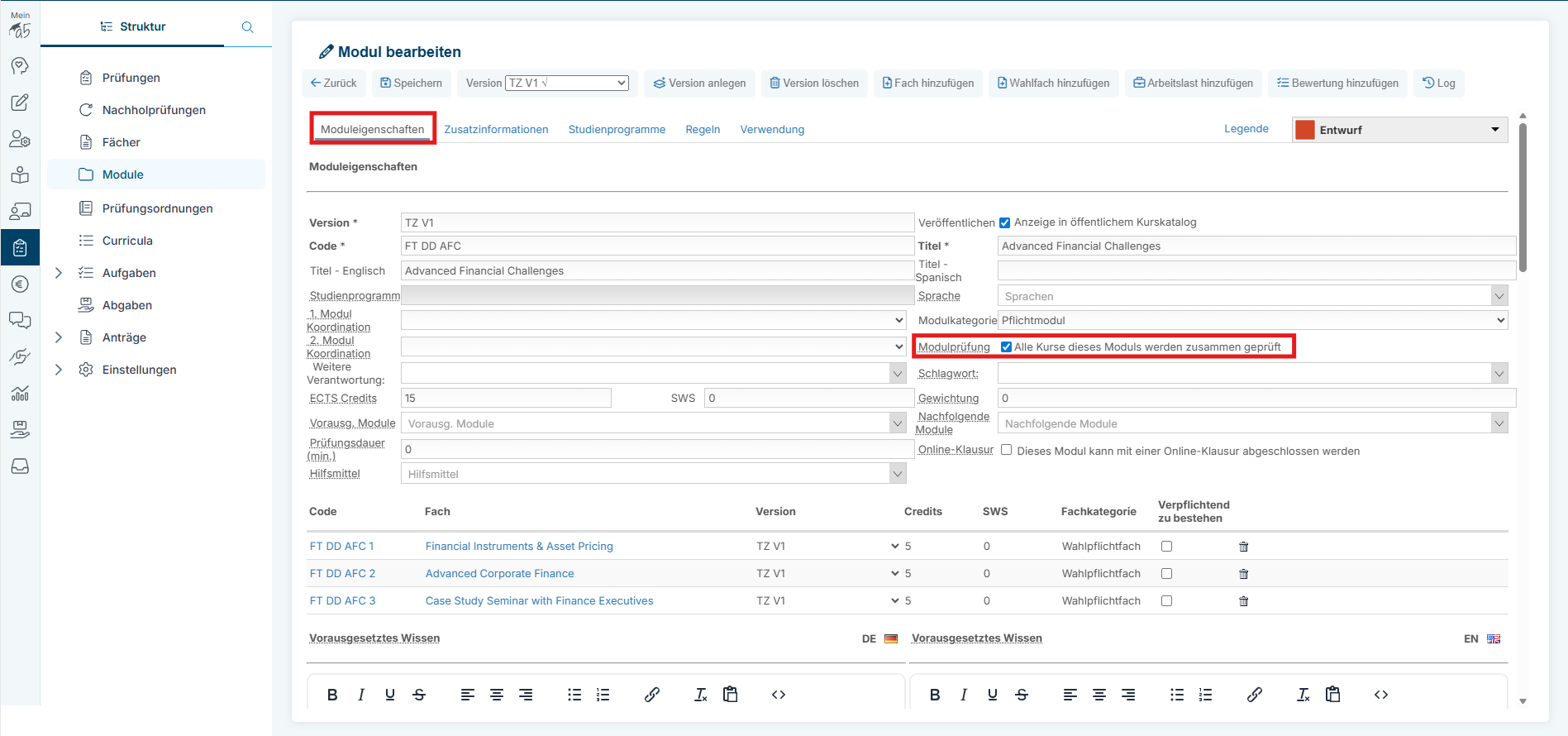Click trash icon for Advanced Corporate Finance
Viewport: 1568px width, 736px height.
(x=1243, y=574)
